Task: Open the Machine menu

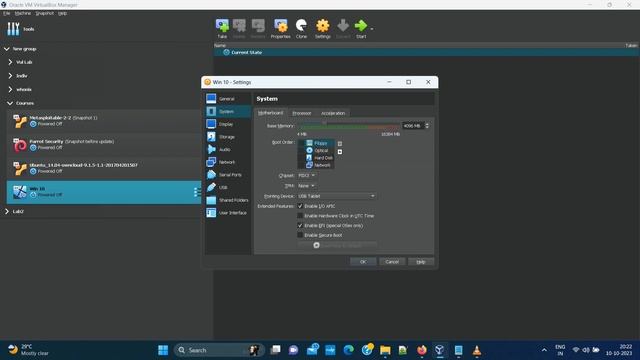Action: point(22,13)
